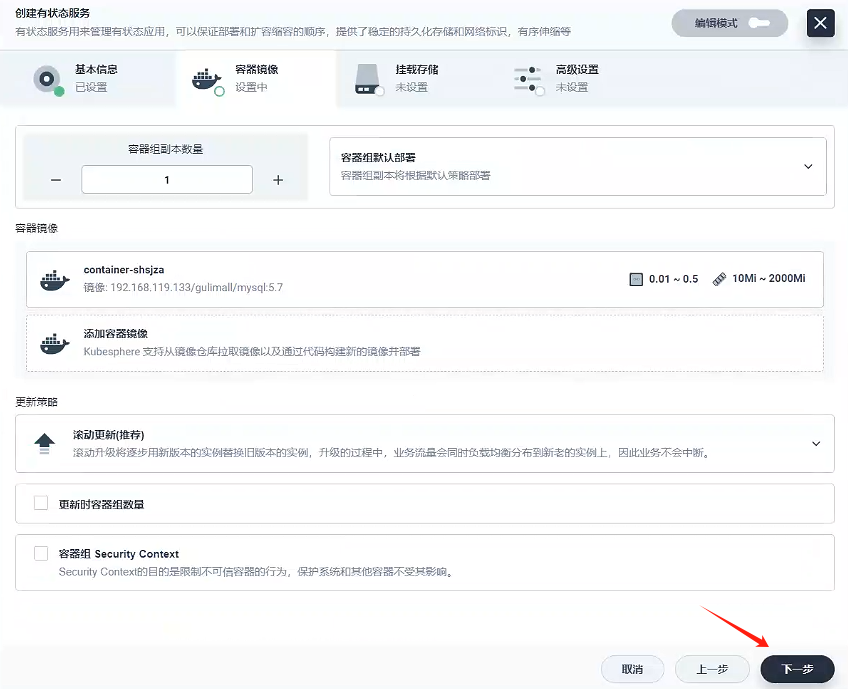Increase replica count with plus button
Viewport: 848px width, 689px height.
pos(278,180)
